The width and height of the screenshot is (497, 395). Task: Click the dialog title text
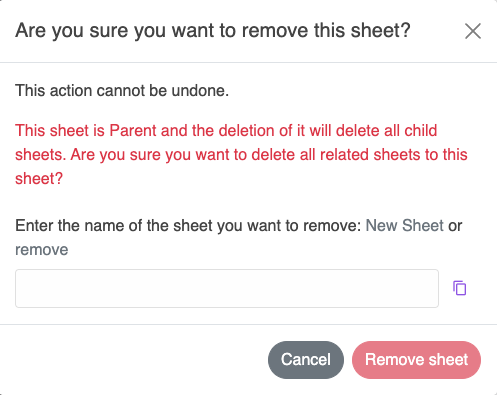[x=213, y=31]
